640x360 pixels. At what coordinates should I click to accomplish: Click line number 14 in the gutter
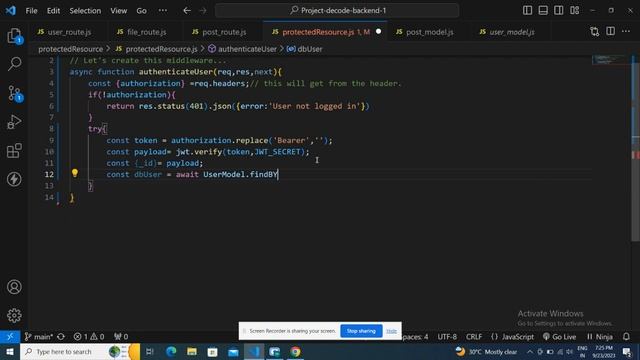pos(49,198)
